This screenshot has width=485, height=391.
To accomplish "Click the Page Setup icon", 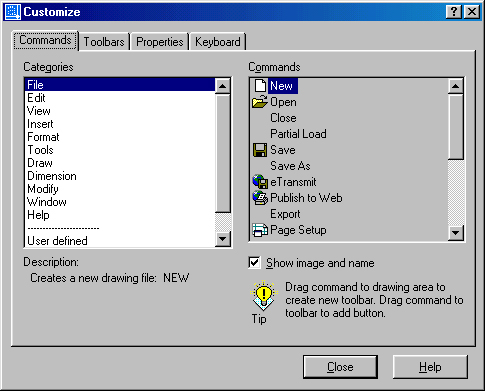I will (x=260, y=230).
